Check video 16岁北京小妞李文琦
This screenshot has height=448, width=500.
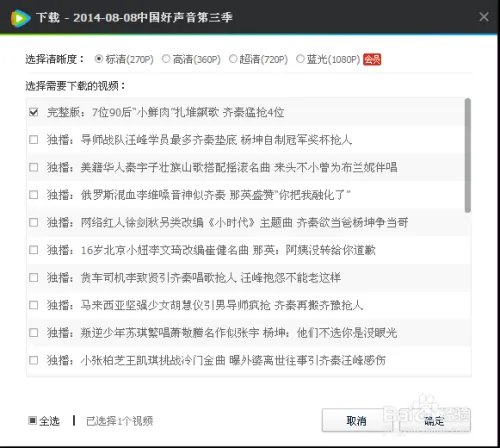click(x=33, y=250)
